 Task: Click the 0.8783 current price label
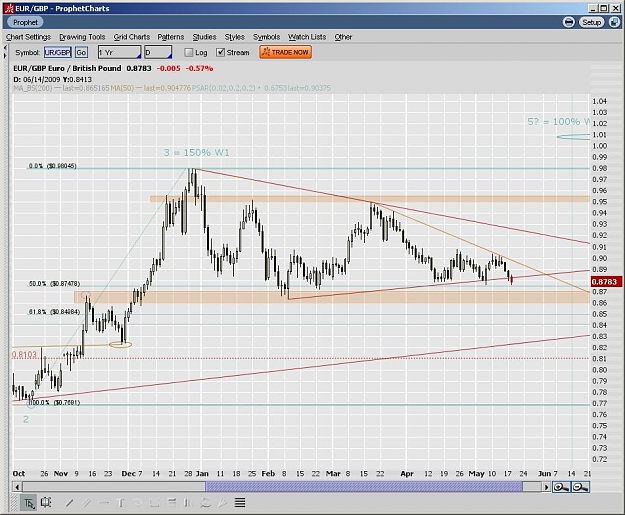coord(604,282)
